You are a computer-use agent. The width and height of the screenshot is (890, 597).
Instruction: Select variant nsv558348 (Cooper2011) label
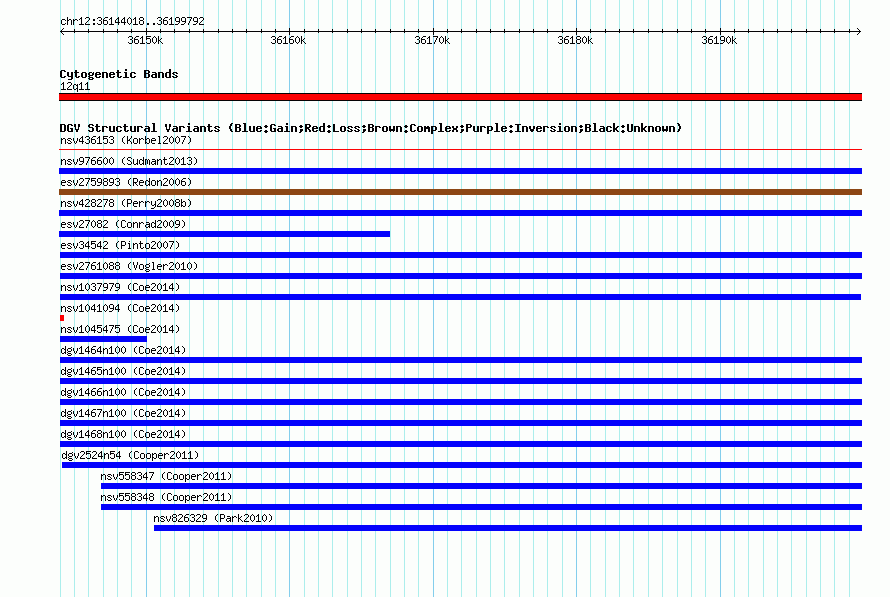[x=166, y=497]
